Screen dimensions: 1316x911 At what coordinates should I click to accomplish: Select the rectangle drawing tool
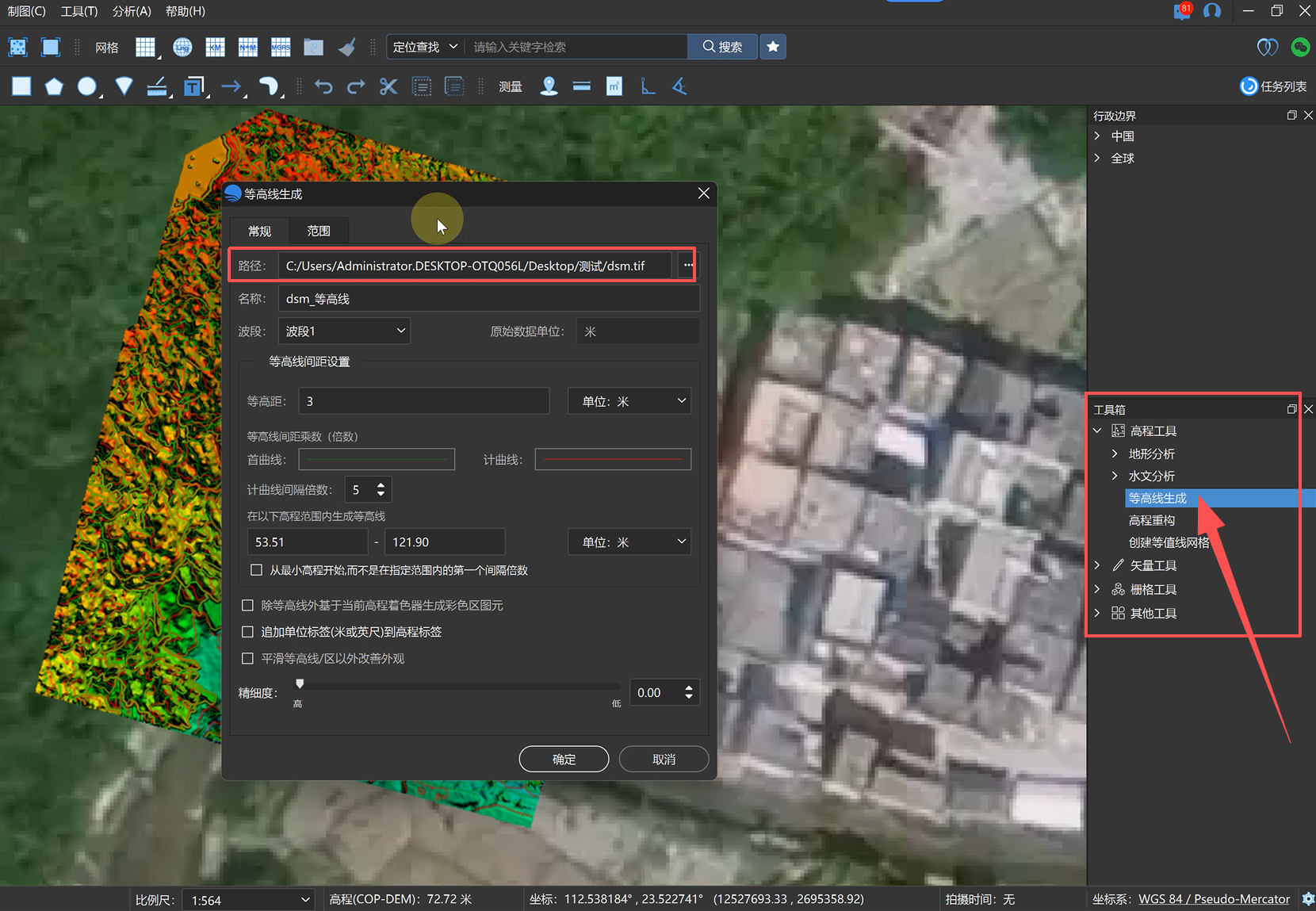coord(21,86)
